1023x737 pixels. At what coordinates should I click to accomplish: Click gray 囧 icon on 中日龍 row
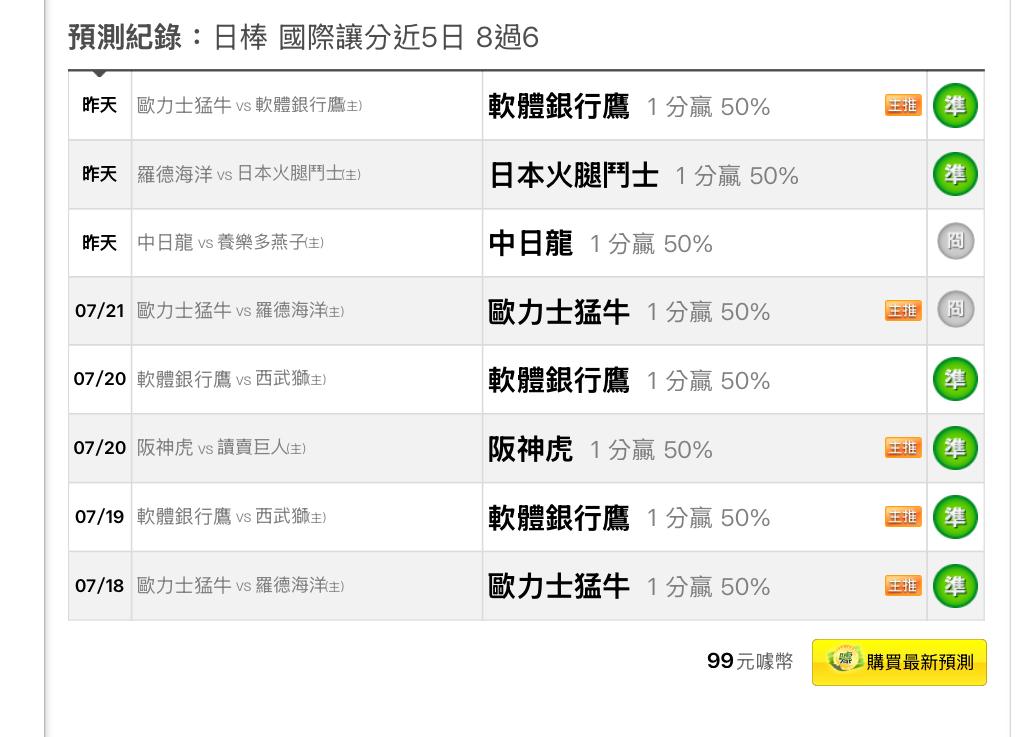pos(956,241)
